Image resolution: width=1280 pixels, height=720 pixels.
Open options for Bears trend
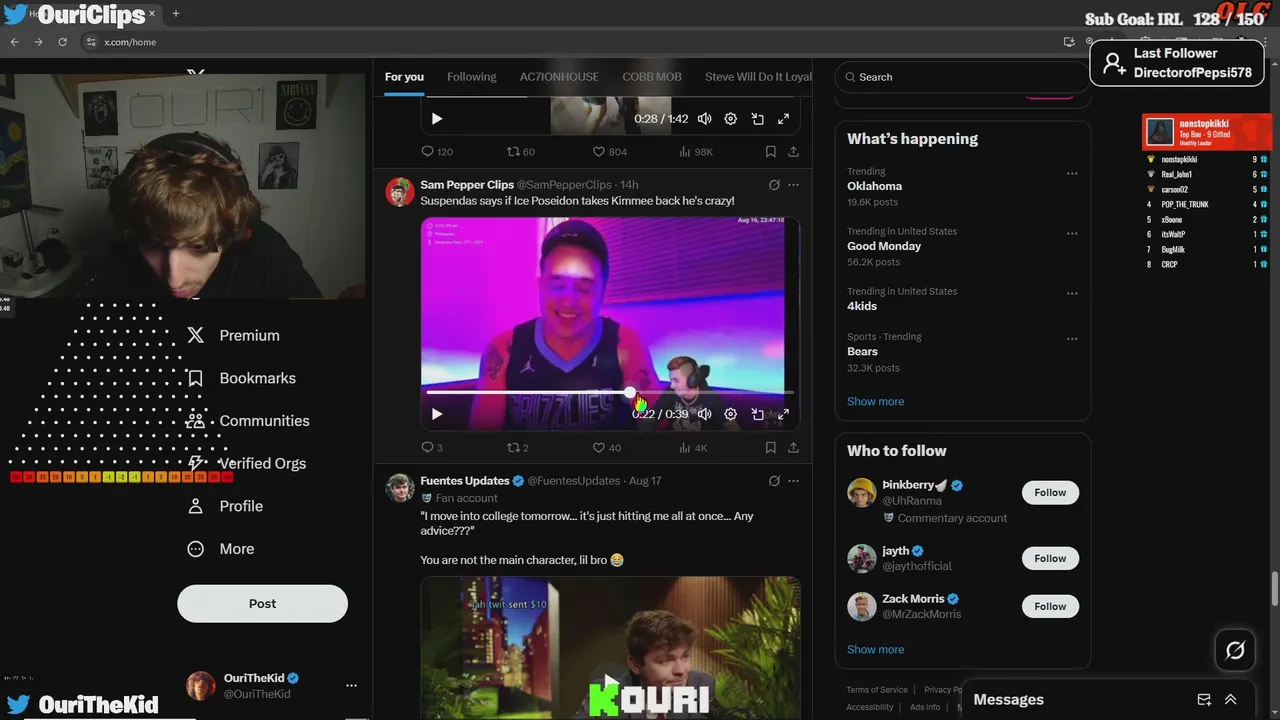coord(1072,338)
